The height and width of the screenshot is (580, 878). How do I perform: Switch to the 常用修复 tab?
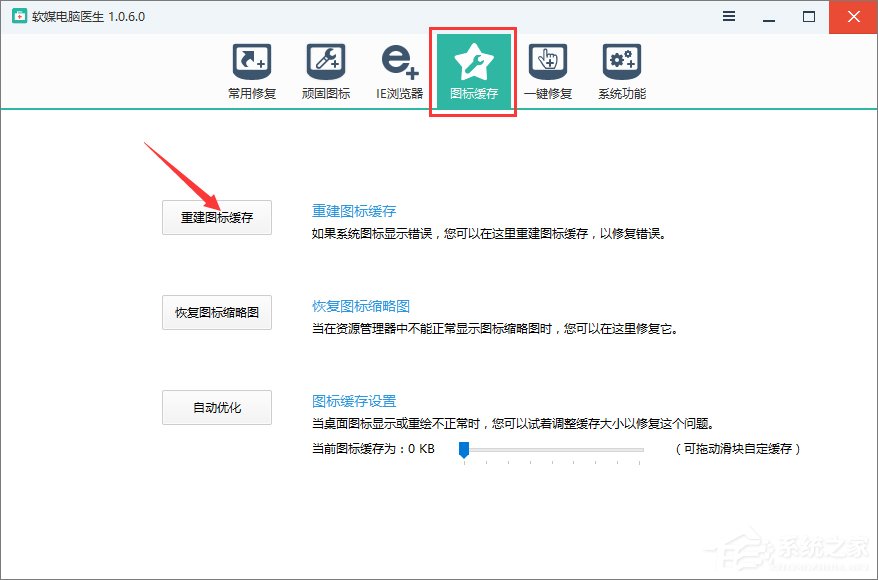[x=251, y=70]
